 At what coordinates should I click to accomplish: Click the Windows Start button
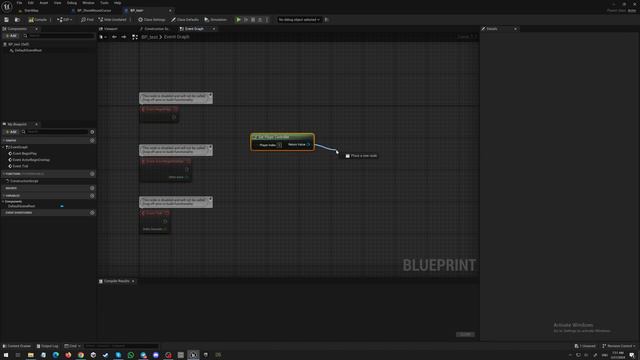(6, 355)
